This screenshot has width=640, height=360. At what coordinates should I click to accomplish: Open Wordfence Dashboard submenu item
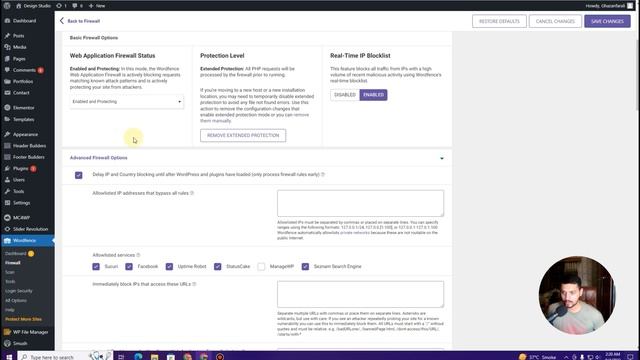[16, 253]
